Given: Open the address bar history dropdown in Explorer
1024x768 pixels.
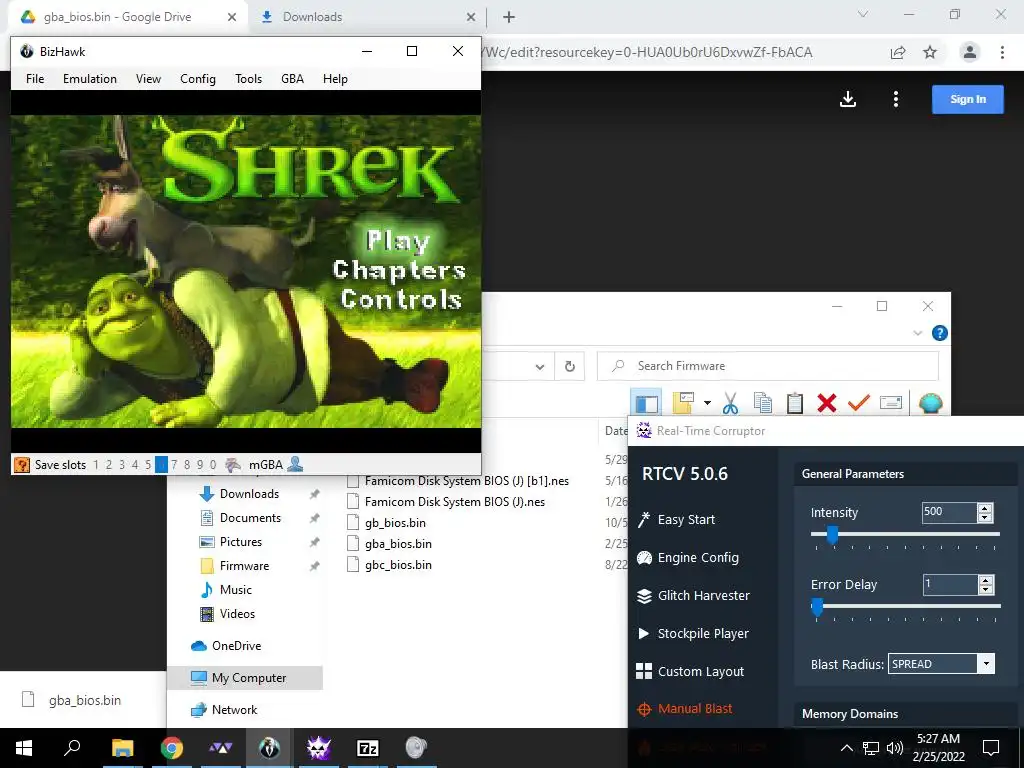Looking at the screenshot, I should pyautogui.click(x=540, y=366).
